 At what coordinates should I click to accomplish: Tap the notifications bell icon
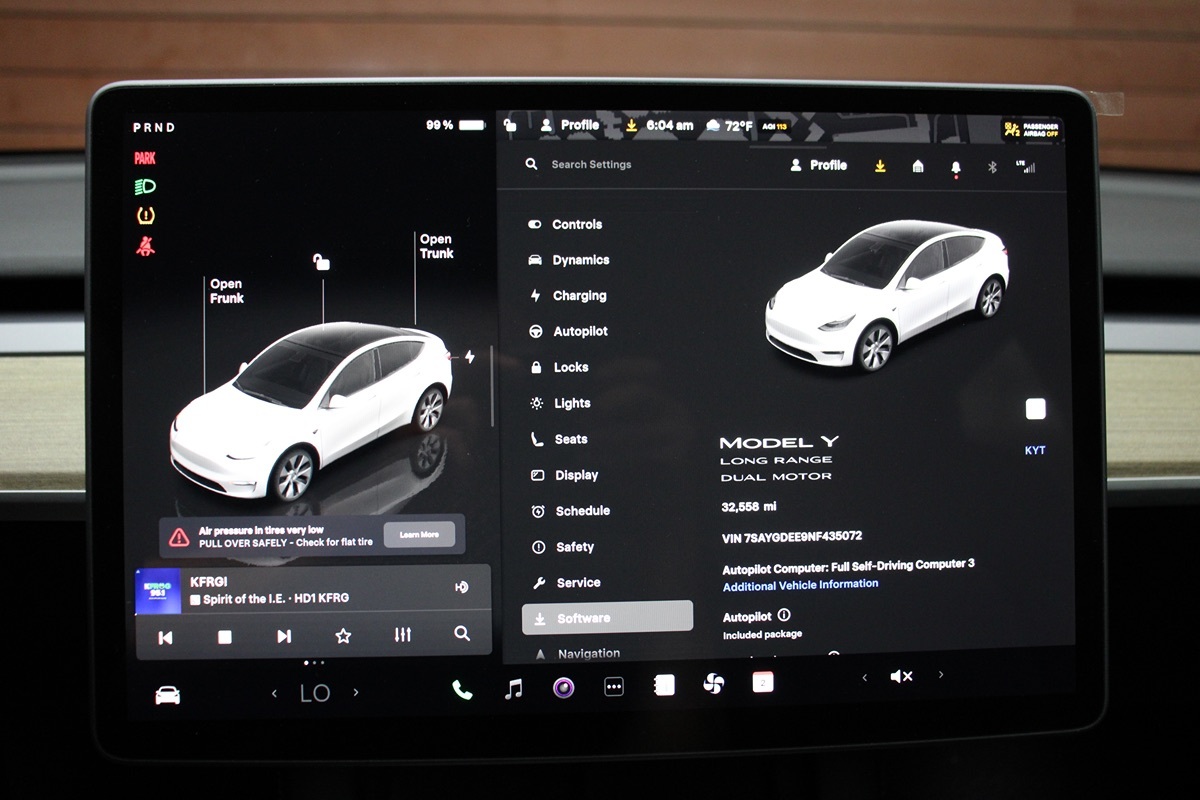point(955,167)
